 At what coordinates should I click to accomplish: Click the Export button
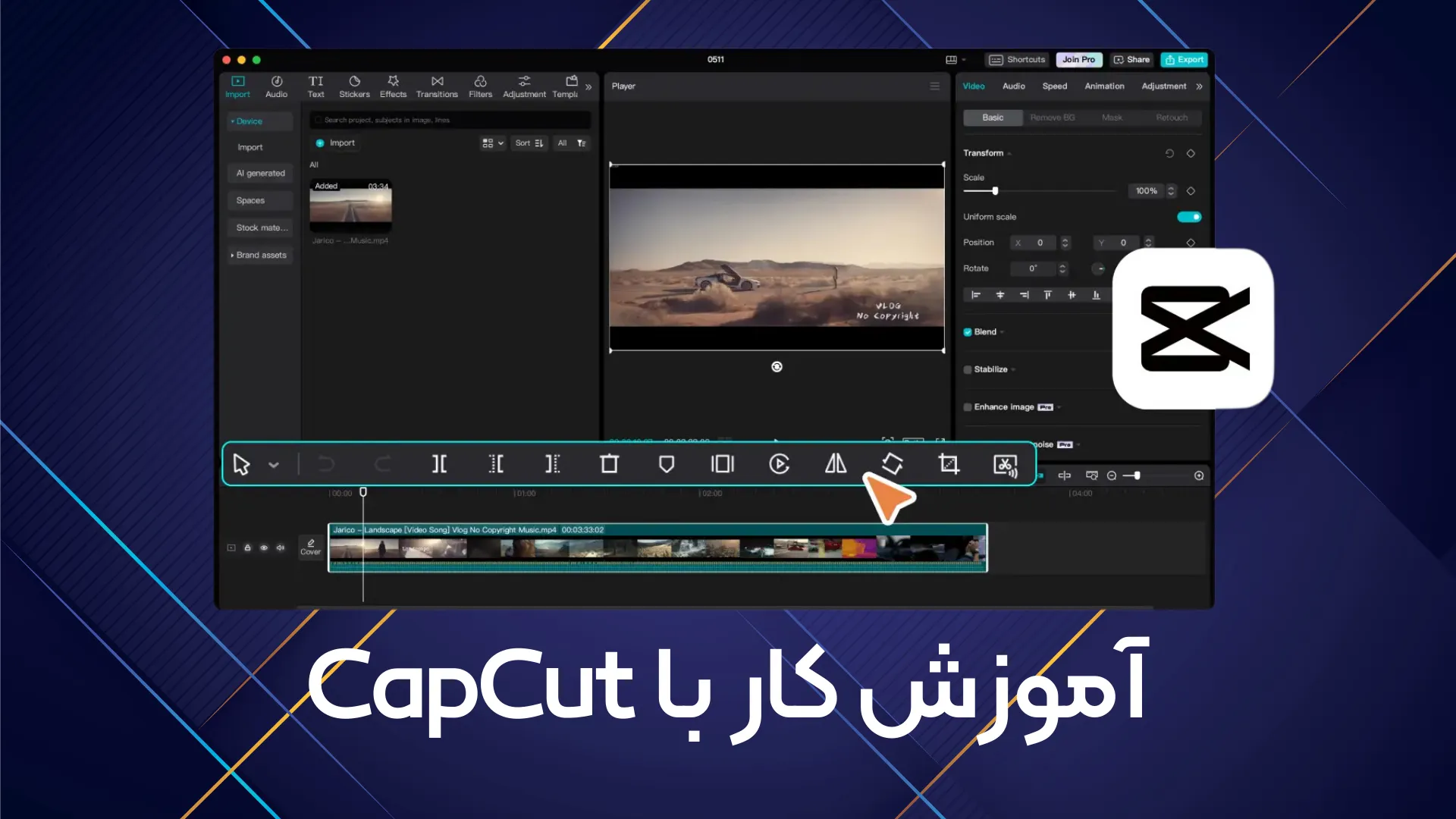(x=1184, y=59)
